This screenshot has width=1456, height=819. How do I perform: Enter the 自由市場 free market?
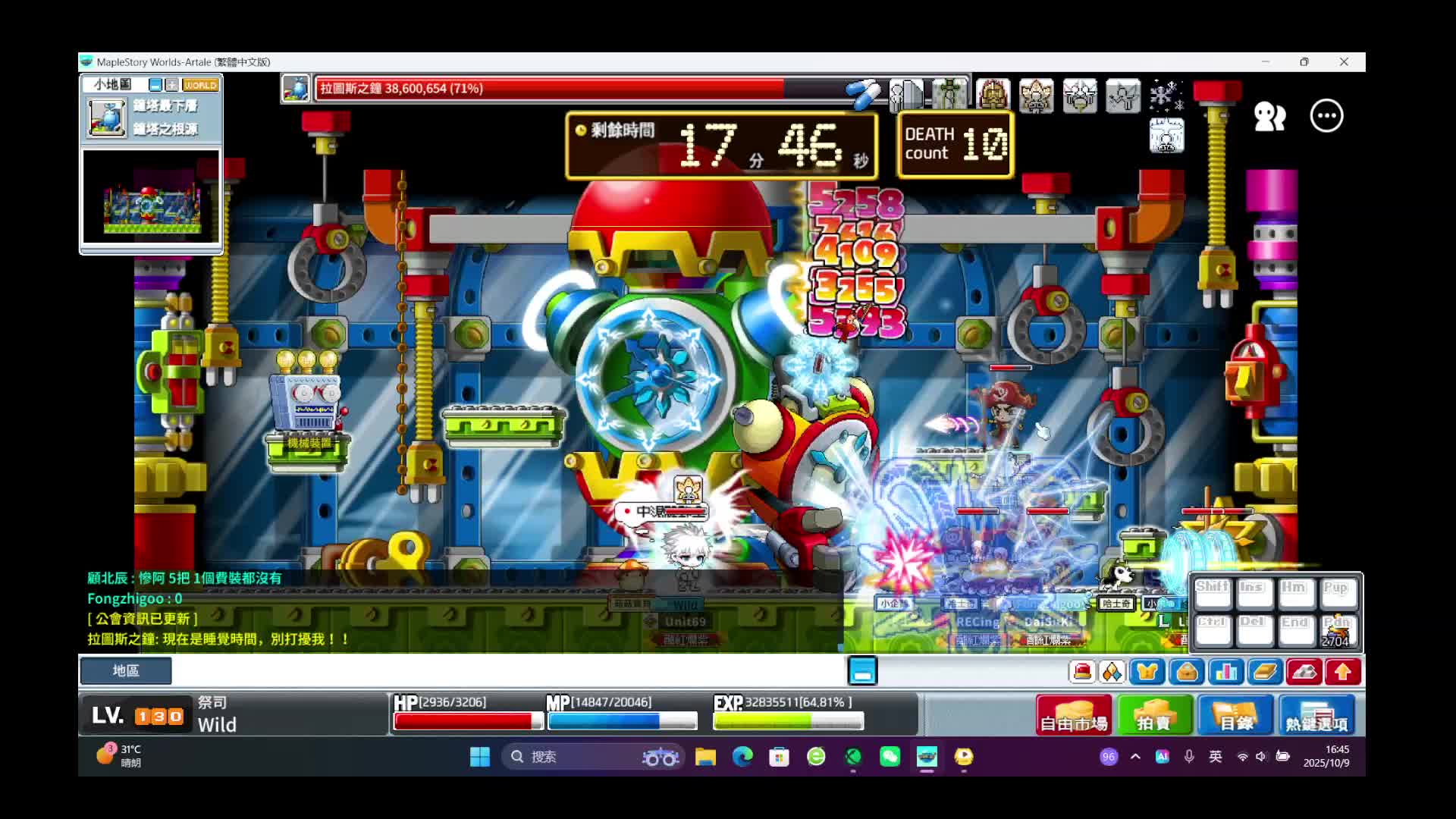(x=1073, y=715)
